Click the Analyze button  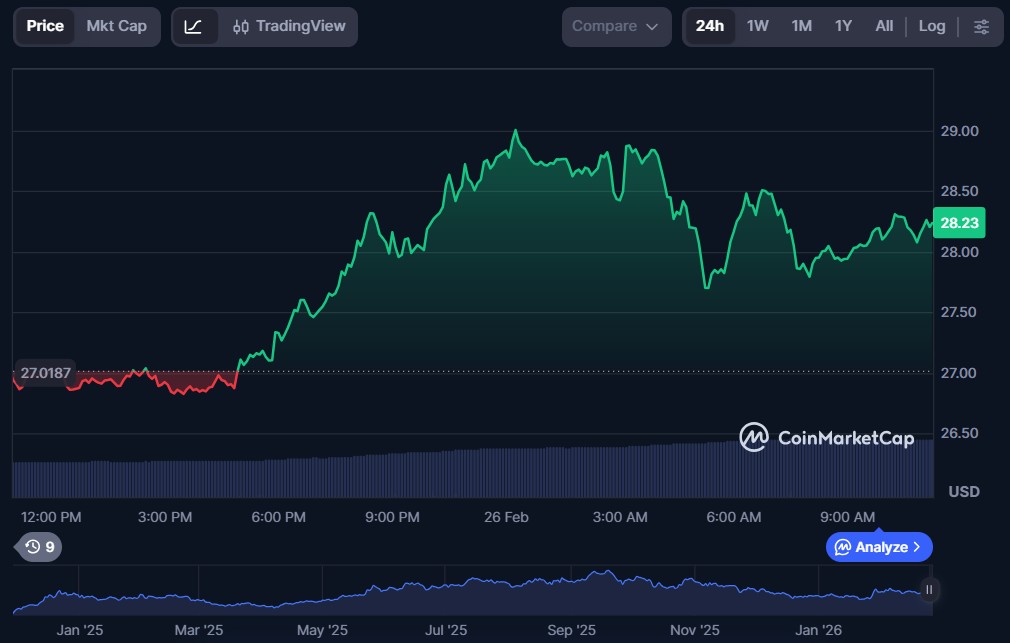[878, 547]
